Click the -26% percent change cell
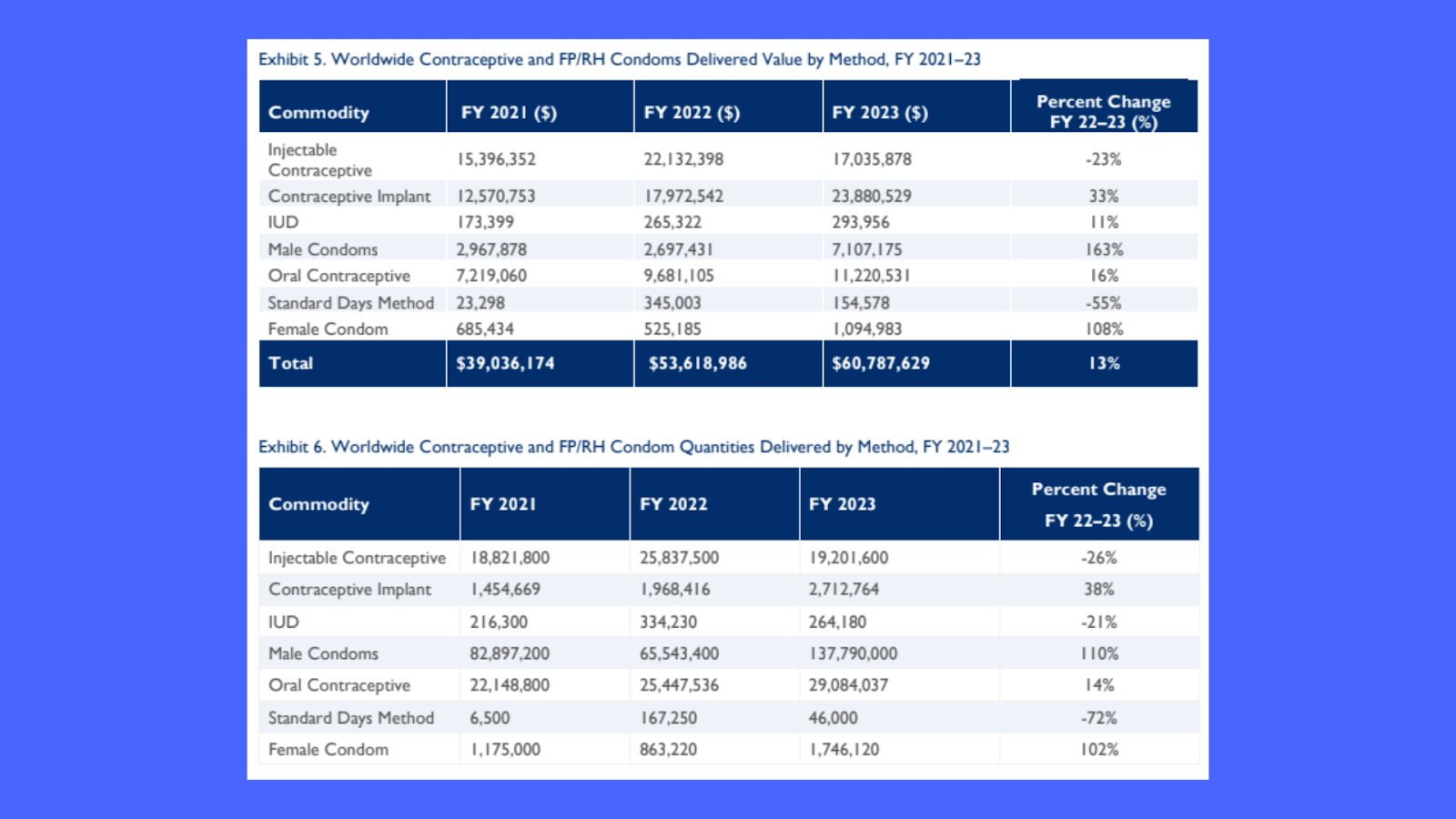The width and height of the screenshot is (1456, 819). [1099, 558]
